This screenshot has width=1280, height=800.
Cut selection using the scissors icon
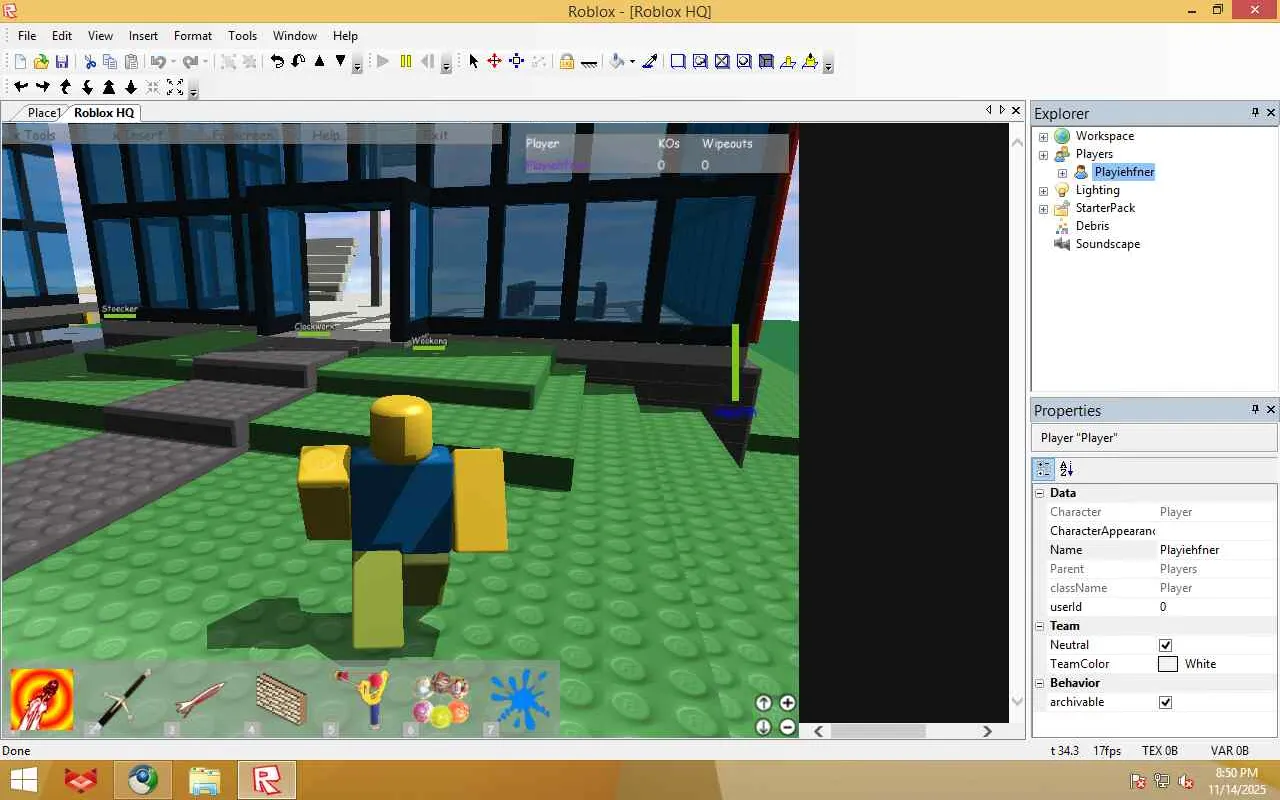pyautogui.click(x=90, y=62)
